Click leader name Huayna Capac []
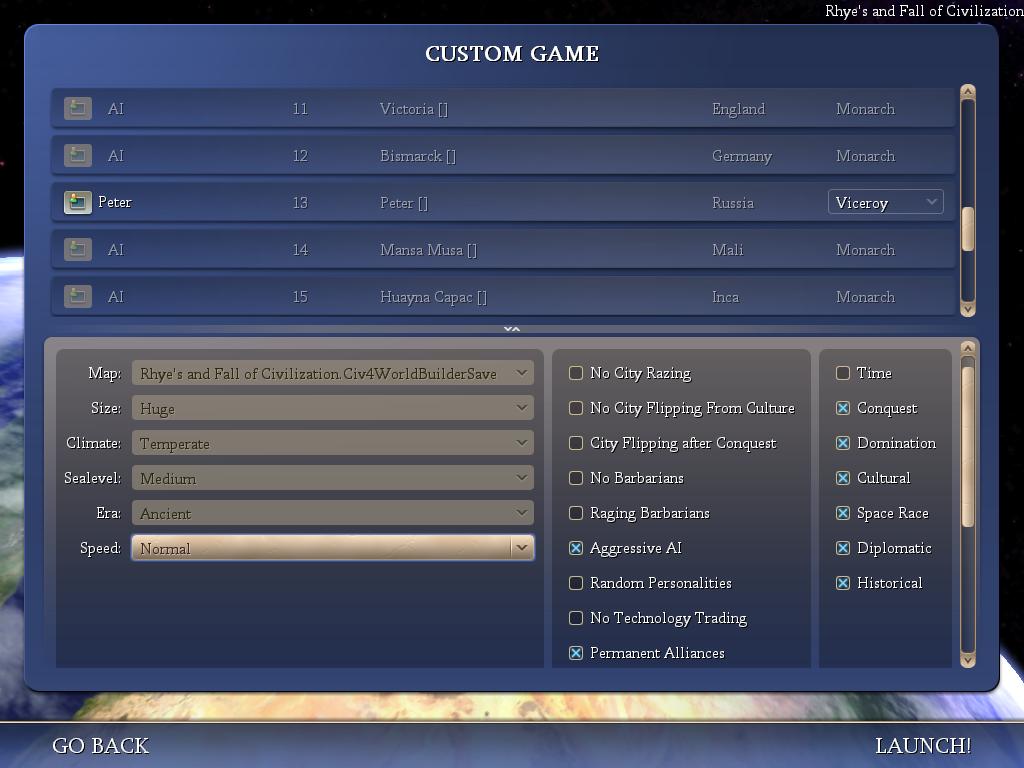Screen dimensions: 1024x768 point(434,297)
